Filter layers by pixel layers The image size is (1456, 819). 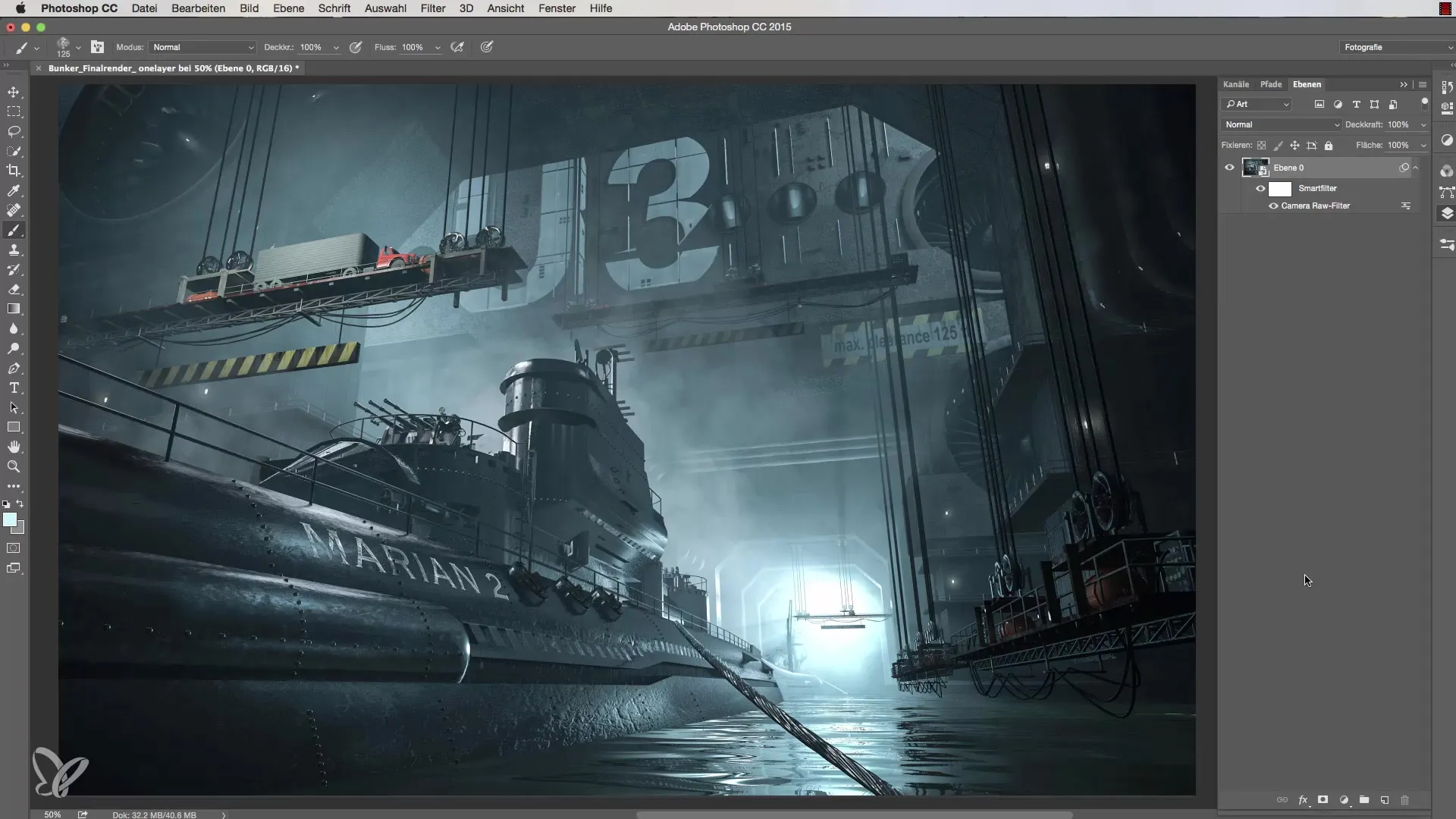[x=1319, y=105]
